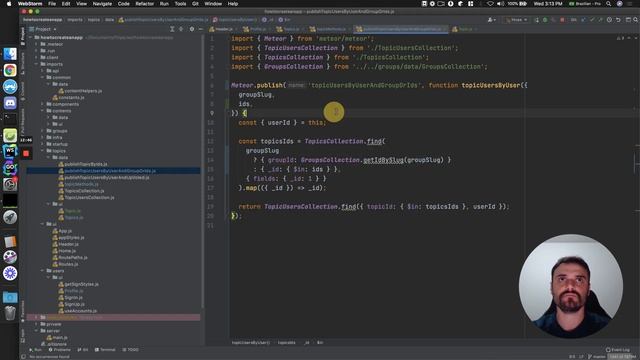Open the user account dropdown in toolbar

(491, 20)
